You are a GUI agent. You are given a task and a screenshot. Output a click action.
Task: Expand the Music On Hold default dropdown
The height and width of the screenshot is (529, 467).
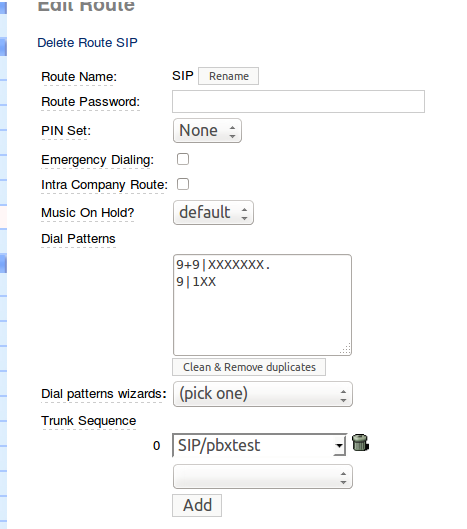[213, 213]
